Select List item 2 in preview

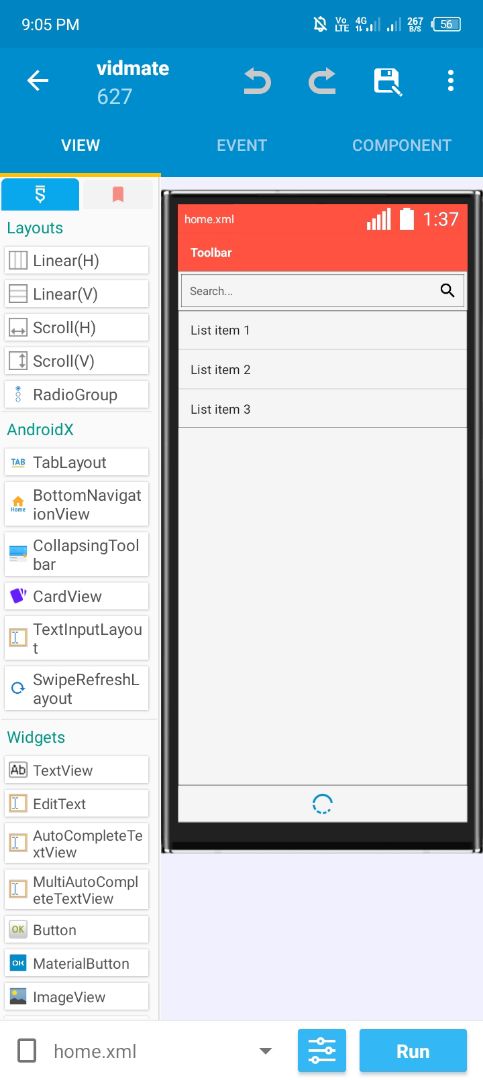322,370
